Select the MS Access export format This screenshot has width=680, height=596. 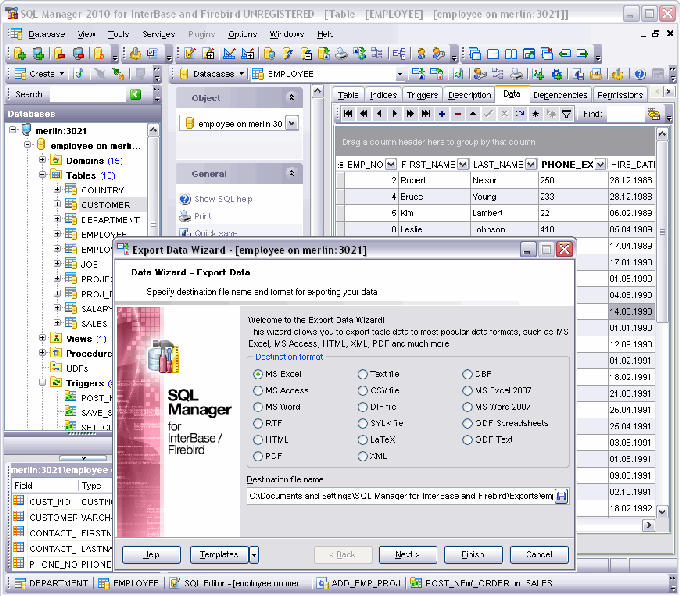tap(258, 391)
